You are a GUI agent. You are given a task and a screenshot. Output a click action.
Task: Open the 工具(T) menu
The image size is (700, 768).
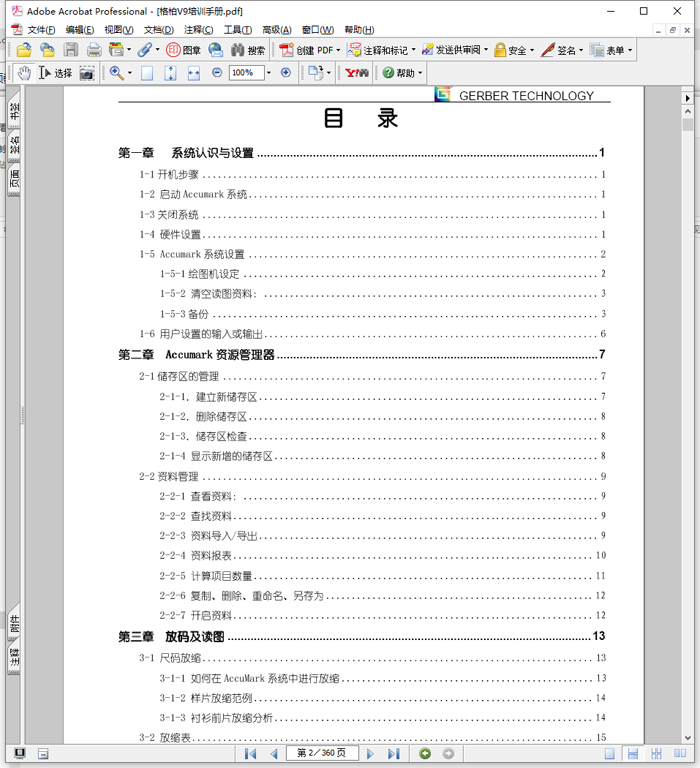[238, 30]
